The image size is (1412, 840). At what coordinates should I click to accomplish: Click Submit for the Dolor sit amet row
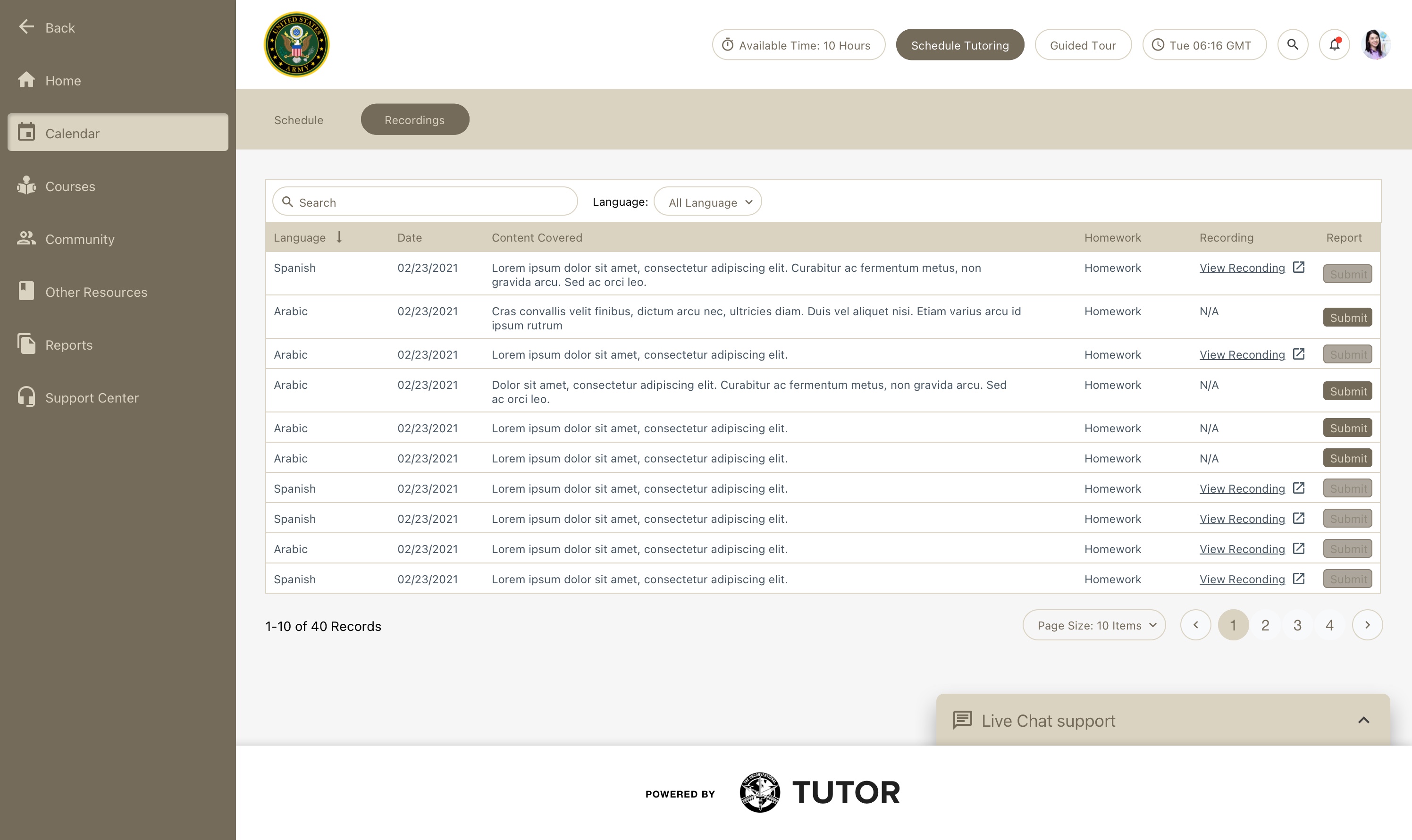coord(1347,391)
